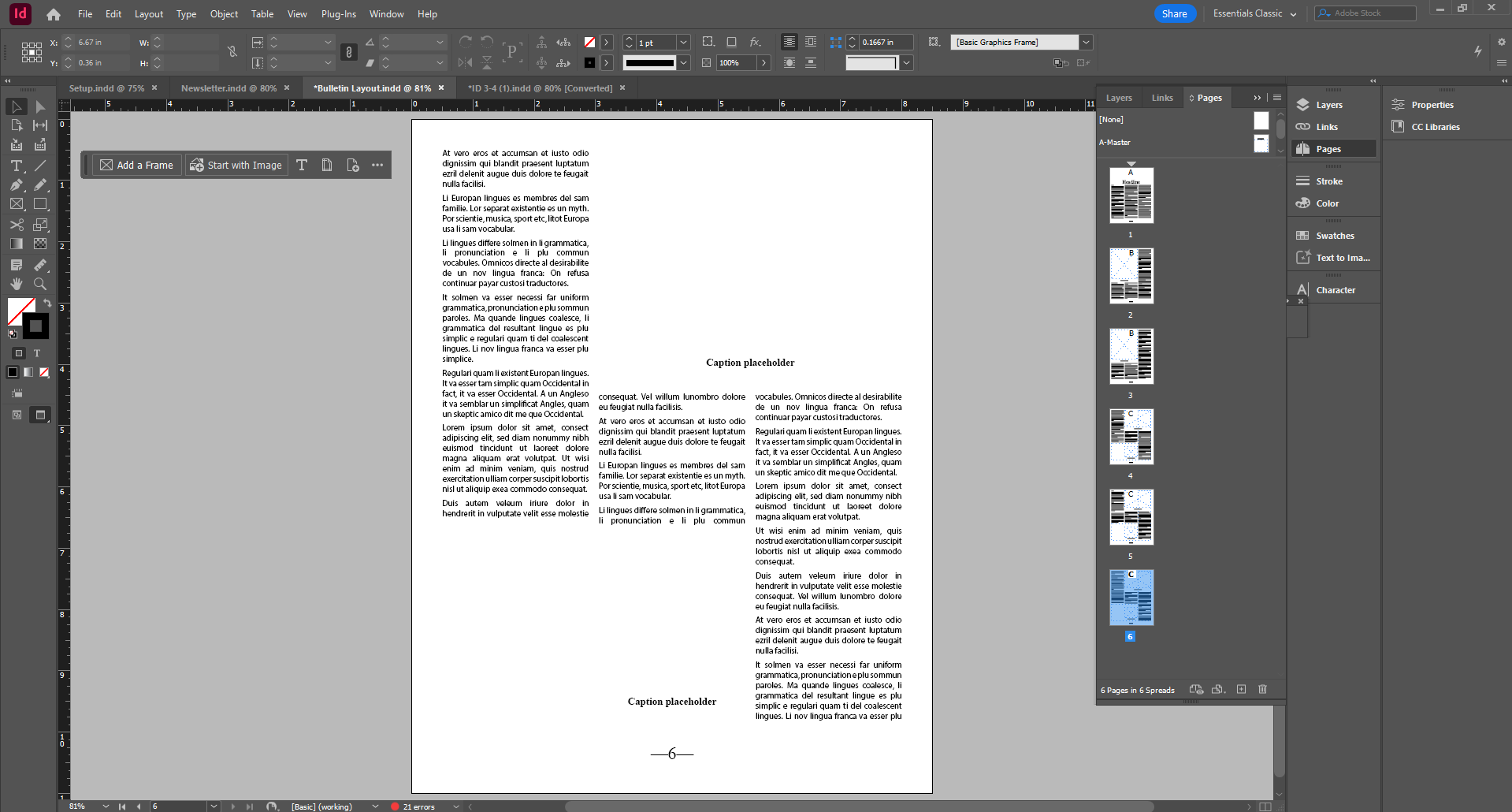1512x812 pixels.
Task: Pick the Scissors tool
Action: 16,225
